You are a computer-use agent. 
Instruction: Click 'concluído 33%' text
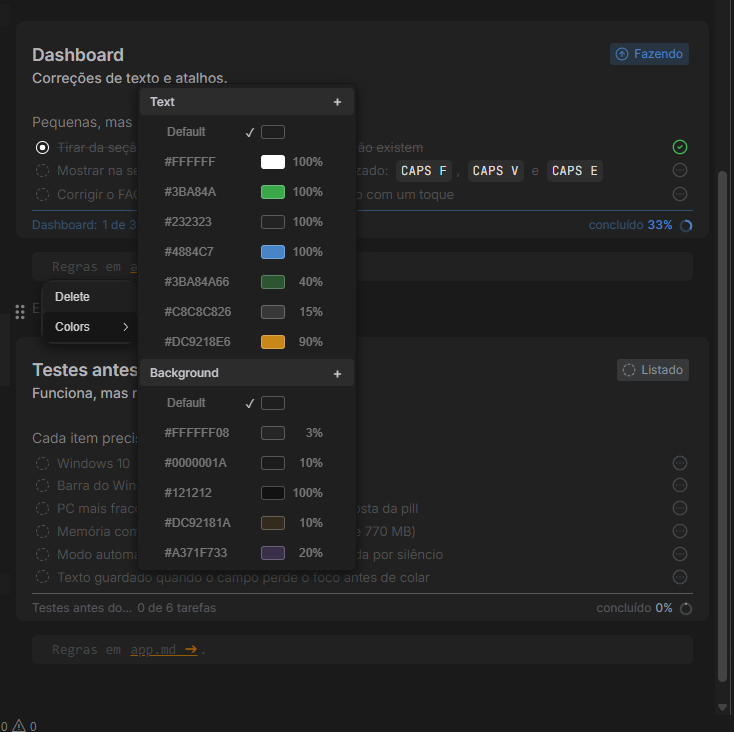(630, 225)
